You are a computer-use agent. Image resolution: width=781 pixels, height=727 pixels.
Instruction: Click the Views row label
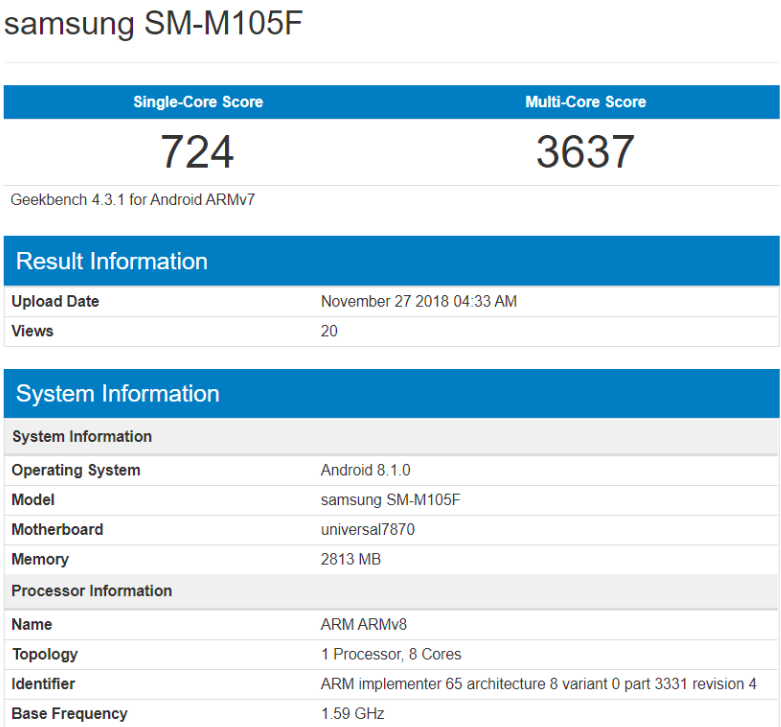point(32,331)
